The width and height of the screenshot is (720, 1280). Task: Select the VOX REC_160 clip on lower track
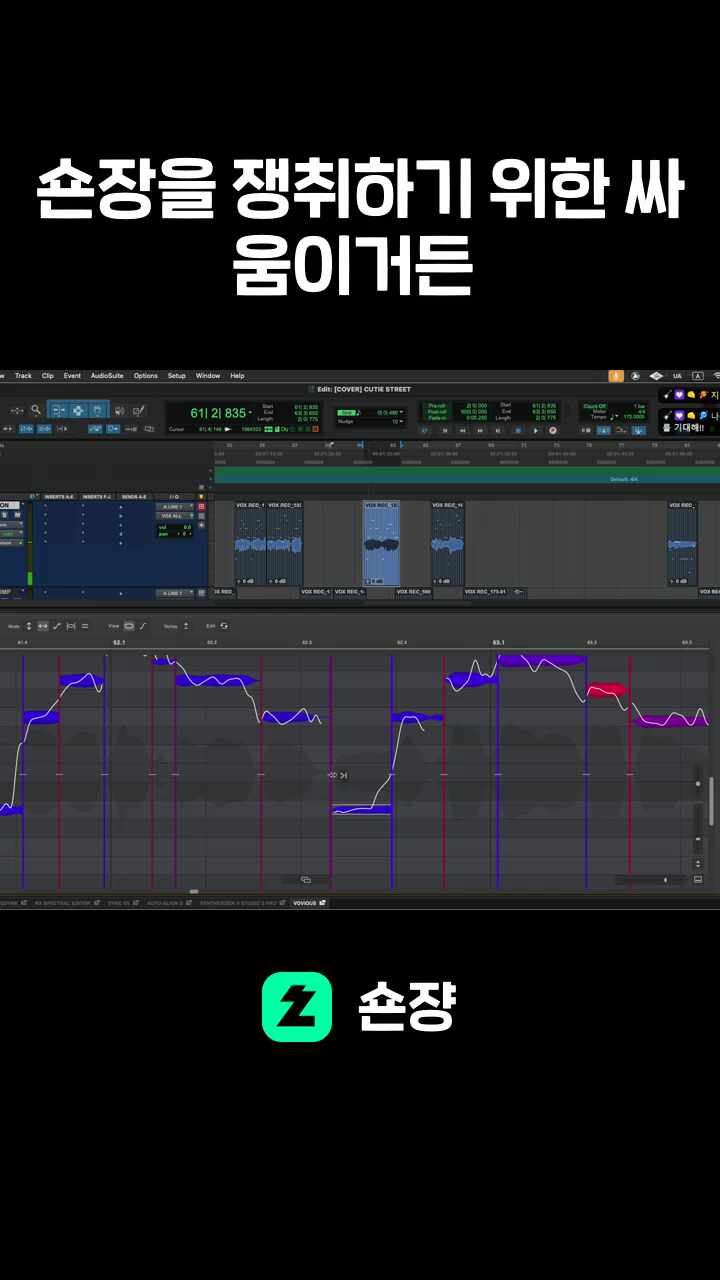point(413,592)
